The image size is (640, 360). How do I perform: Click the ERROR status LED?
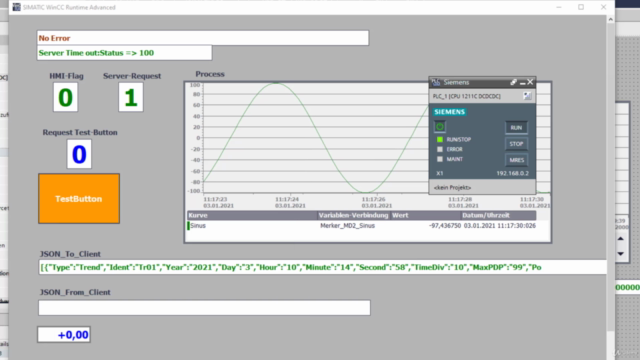[x=440, y=149]
